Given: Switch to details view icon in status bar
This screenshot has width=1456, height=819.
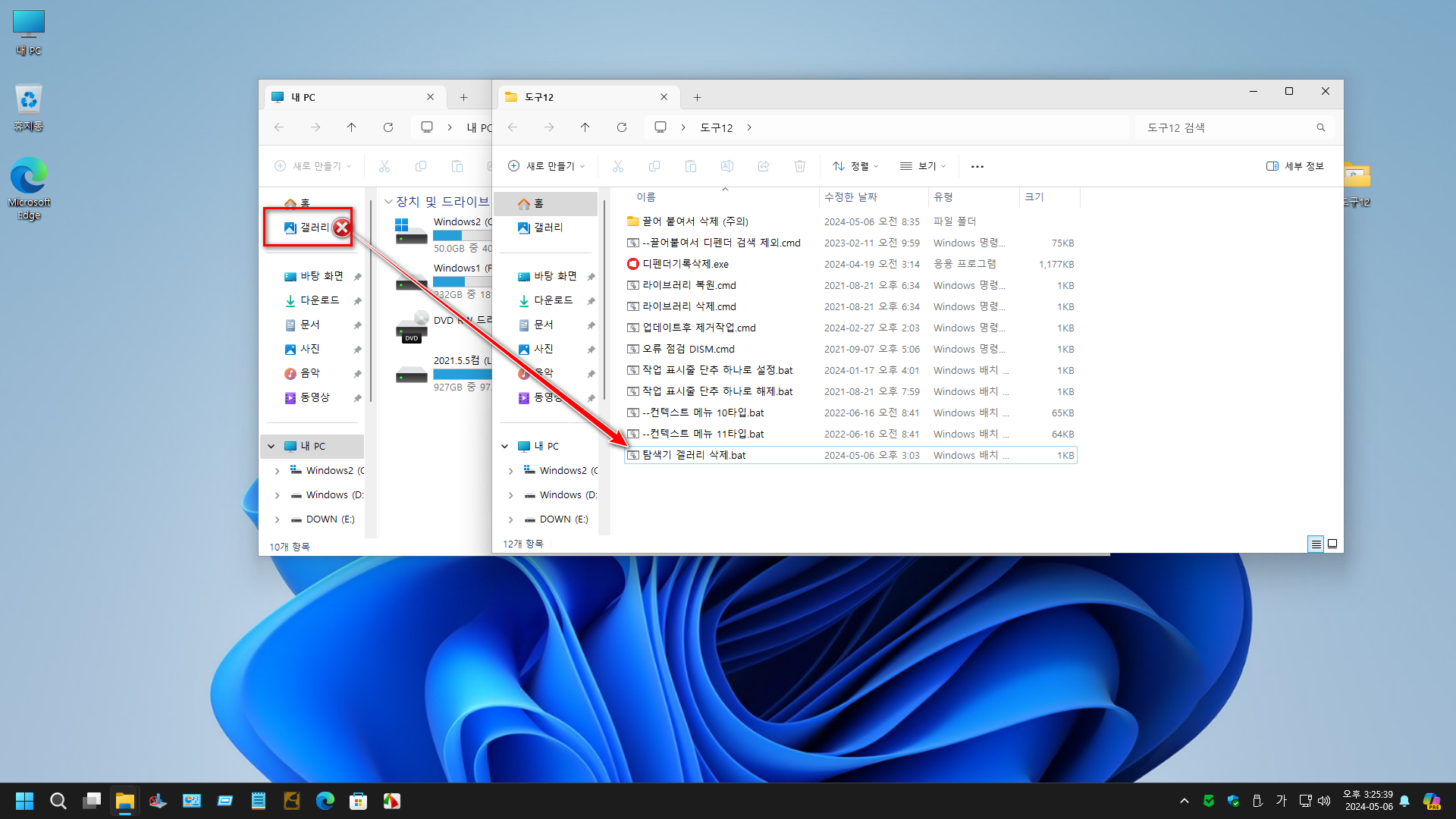Looking at the screenshot, I should pyautogui.click(x=1316, y=544).
